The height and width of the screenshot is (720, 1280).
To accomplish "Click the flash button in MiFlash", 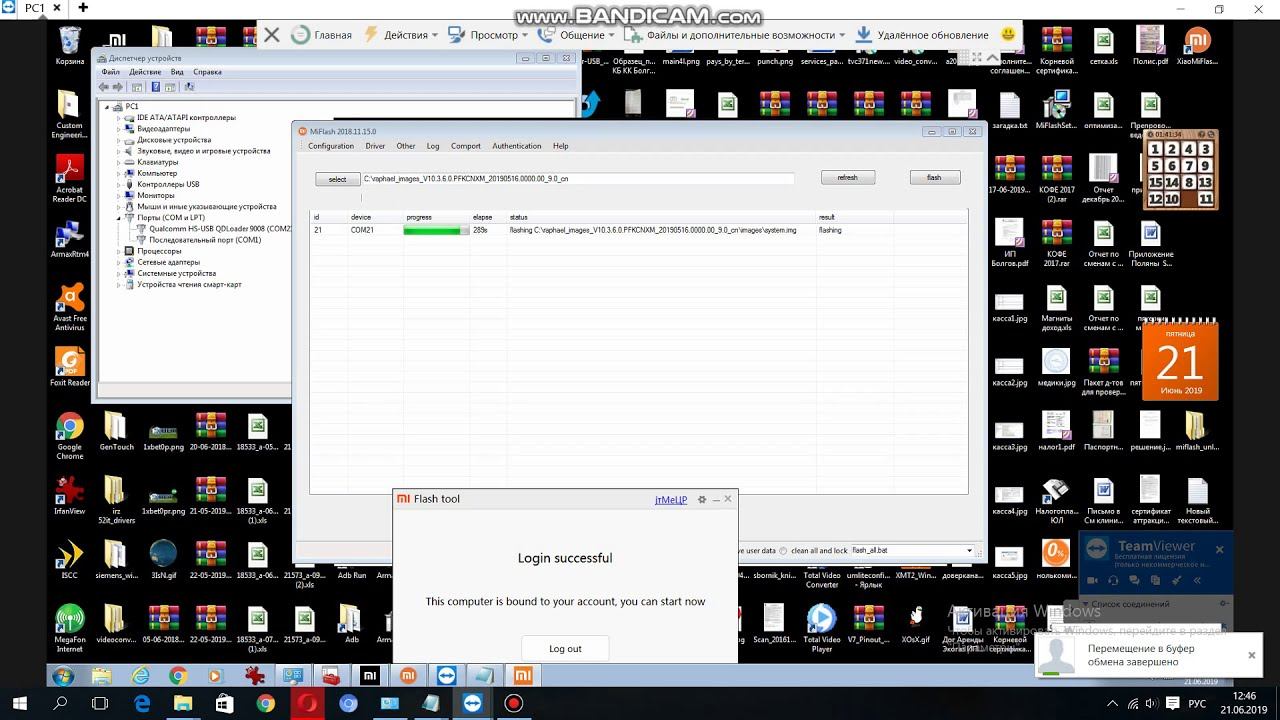I will pos(934,177).
